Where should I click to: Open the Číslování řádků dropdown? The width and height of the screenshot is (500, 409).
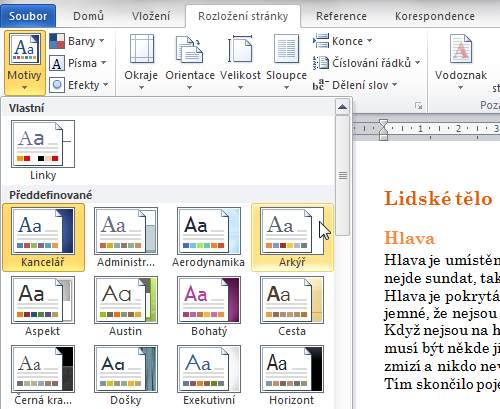pyautogui.click(x=366, y=63)
